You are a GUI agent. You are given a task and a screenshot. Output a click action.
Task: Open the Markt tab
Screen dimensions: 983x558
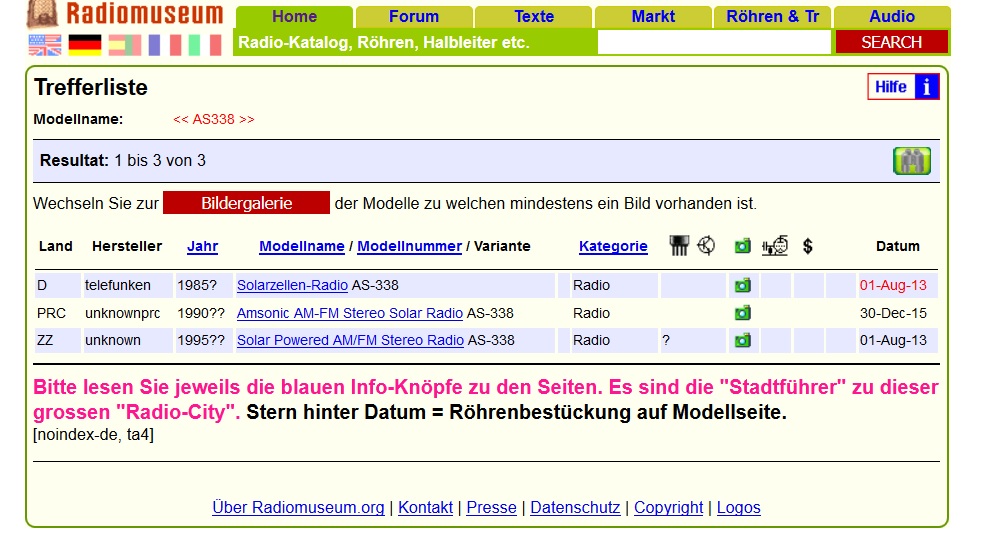coord(653,17)
